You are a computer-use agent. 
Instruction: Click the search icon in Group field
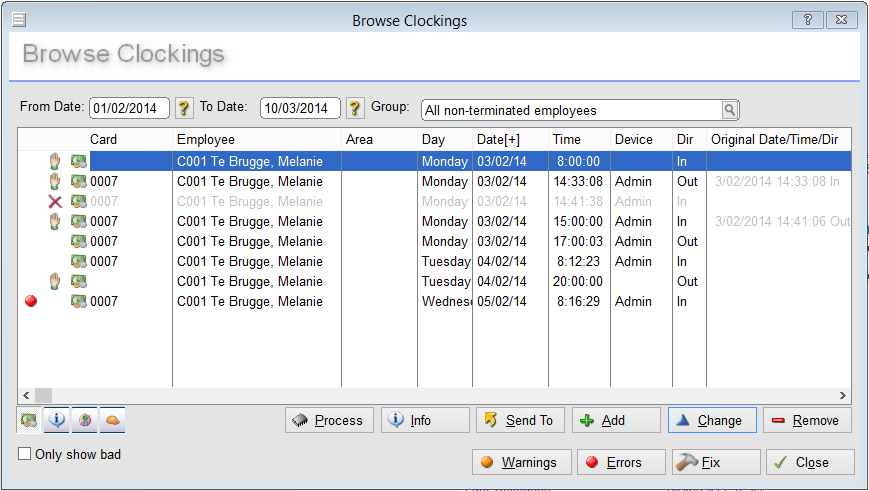(x=730, y=110)
